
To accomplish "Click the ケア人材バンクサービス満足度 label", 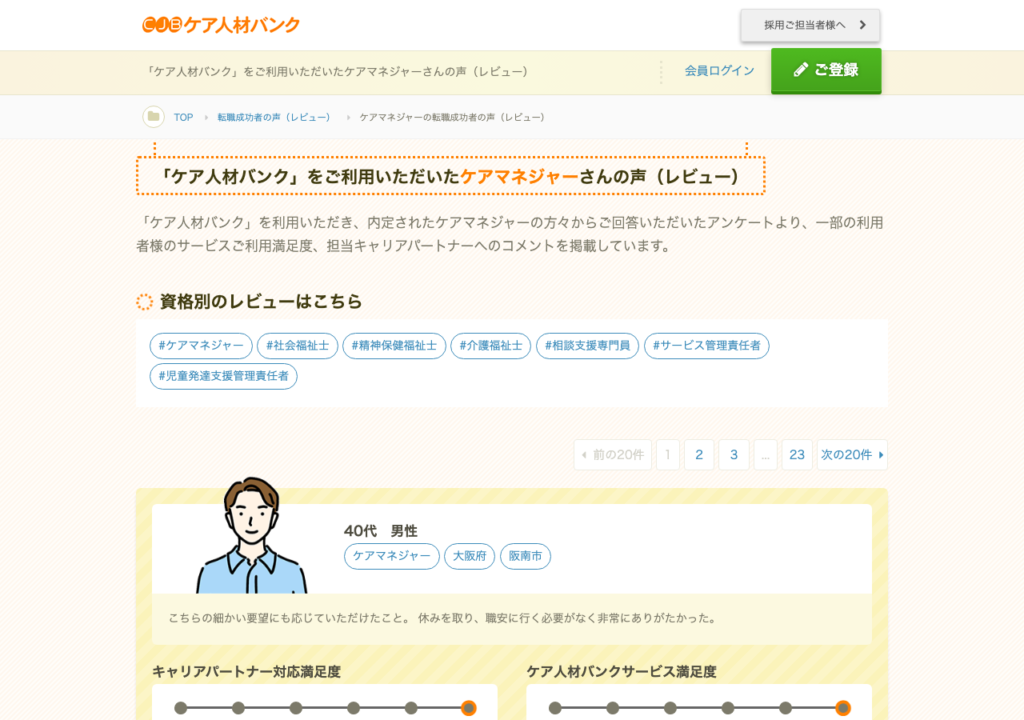I will click(622, 672).
